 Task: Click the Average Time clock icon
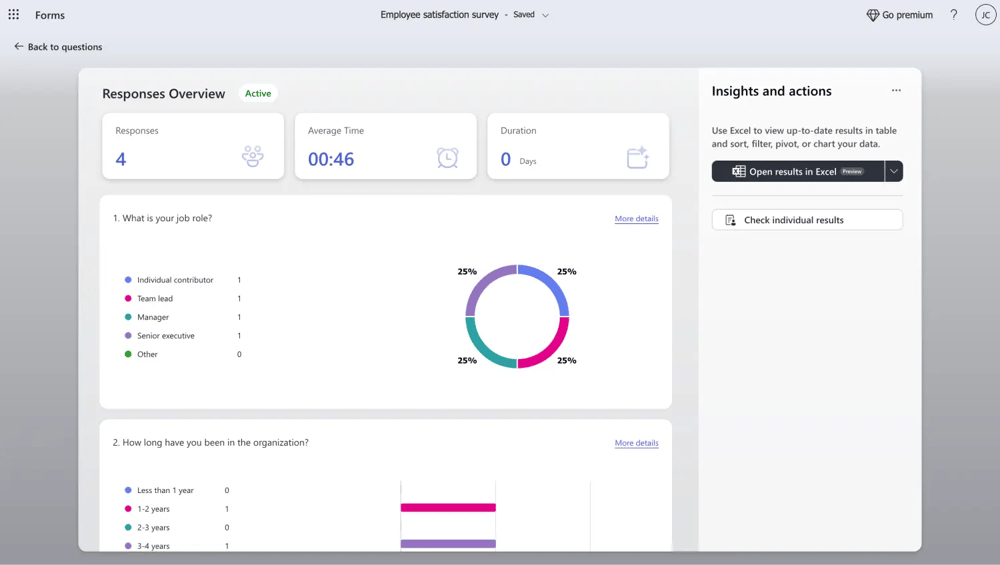tap(447, 157)
